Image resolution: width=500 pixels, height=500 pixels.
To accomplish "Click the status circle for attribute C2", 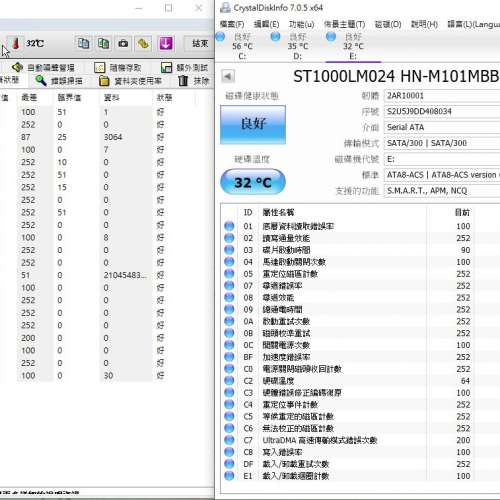I will pyautogui.click(x=229, y=381).
